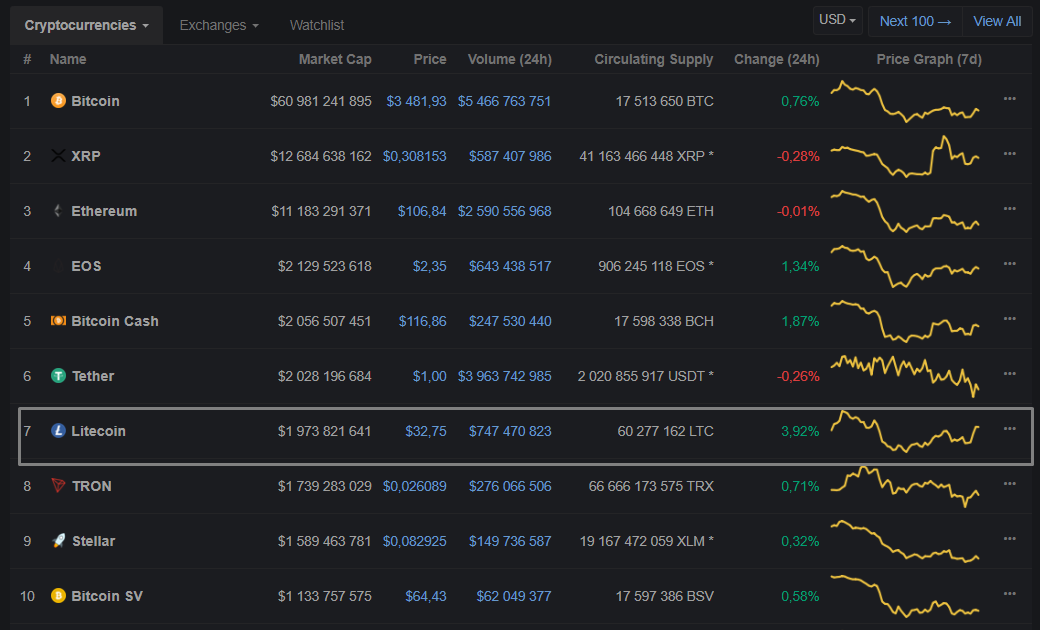This screenshot has height=630, width=1040.
Task: Open the Cryptocurrencies dropdown tab
Action: (x=86, y=25)
